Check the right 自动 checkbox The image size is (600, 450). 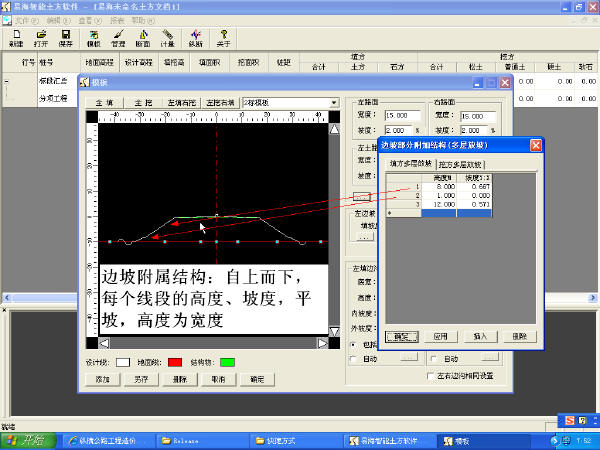pos(434,359)
